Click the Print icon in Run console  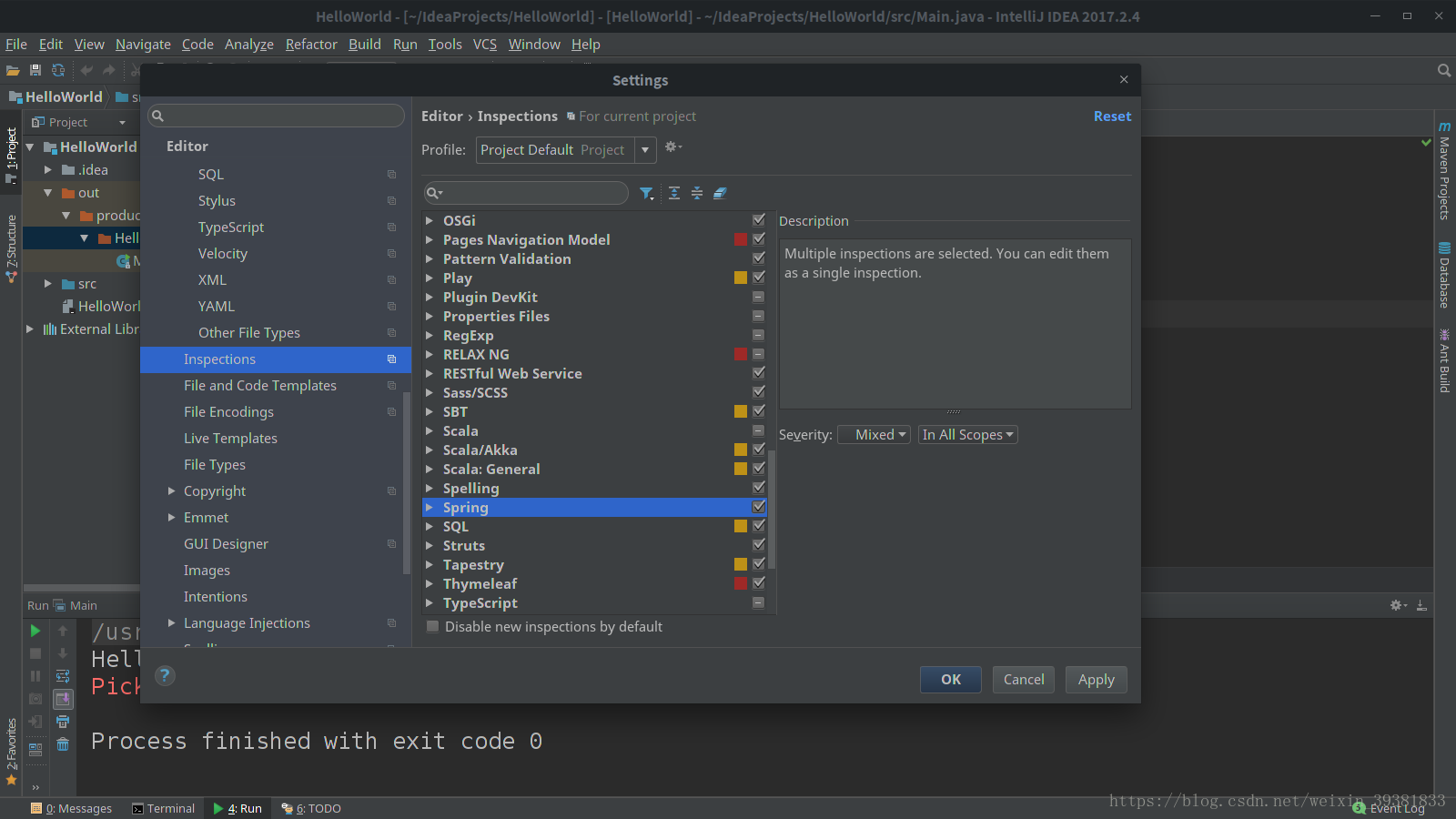(x=63, y=722)
